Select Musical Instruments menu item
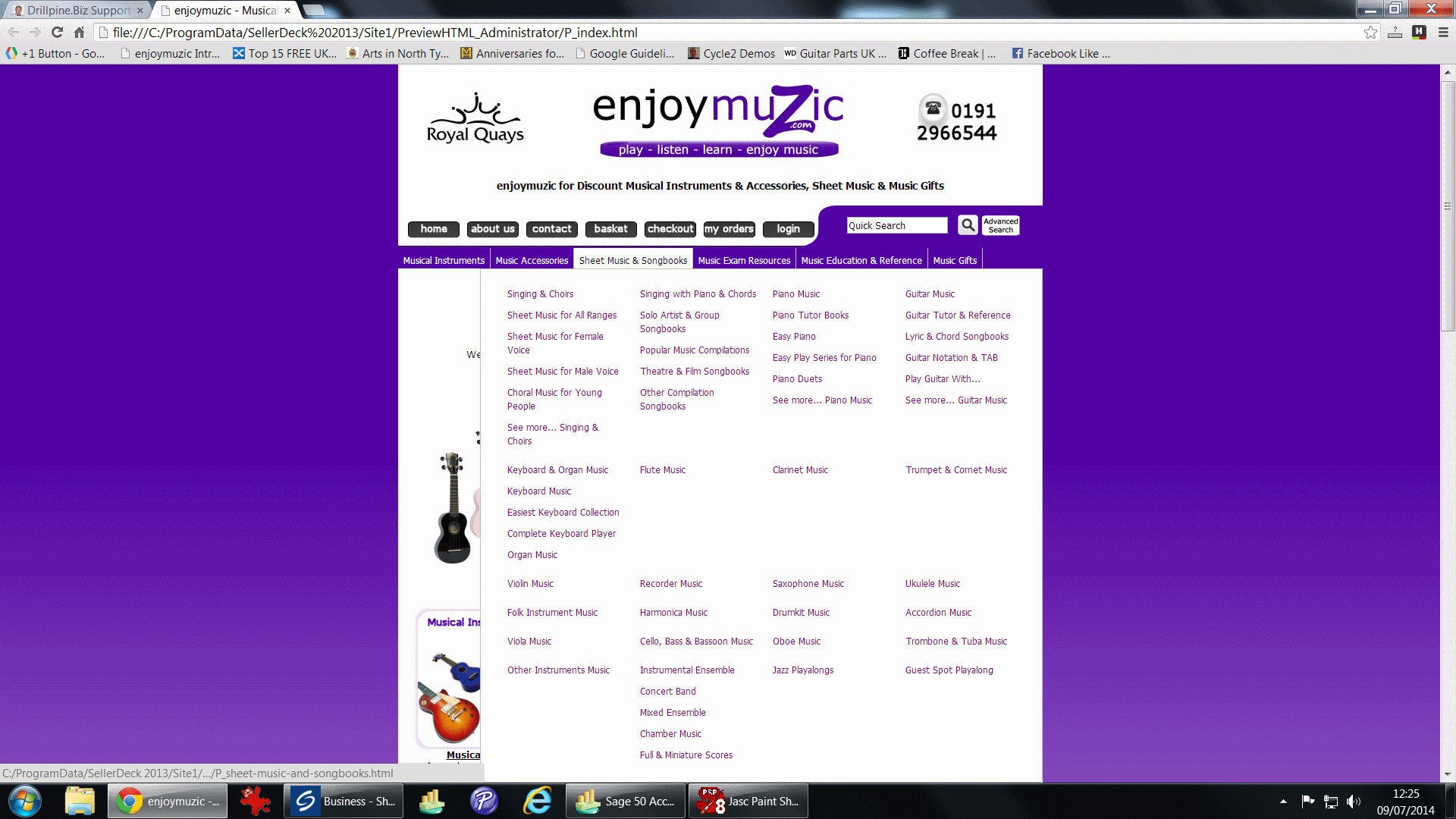This screenshot has height=819, width=1456. [x=443, y=260]
